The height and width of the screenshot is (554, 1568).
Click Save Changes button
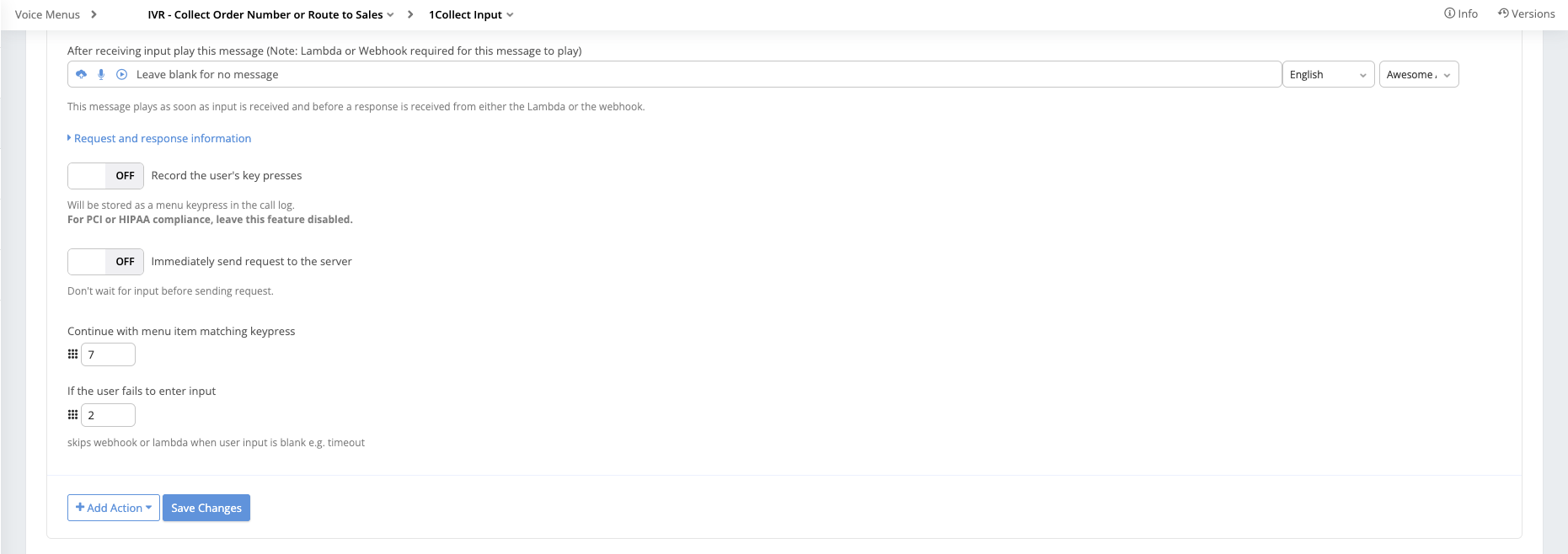pos(206,508)
